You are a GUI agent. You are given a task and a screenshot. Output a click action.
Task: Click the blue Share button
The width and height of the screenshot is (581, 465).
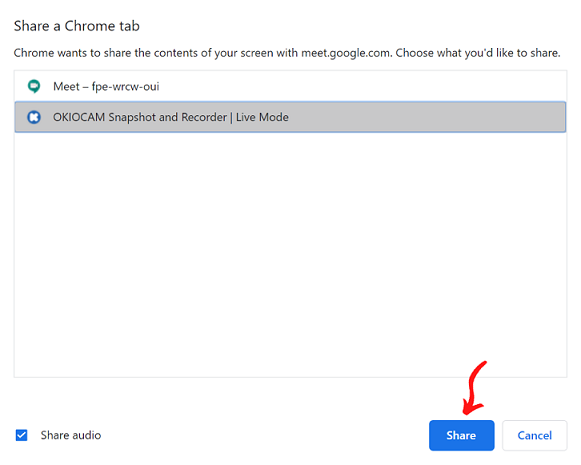click(x=461, y=435)
